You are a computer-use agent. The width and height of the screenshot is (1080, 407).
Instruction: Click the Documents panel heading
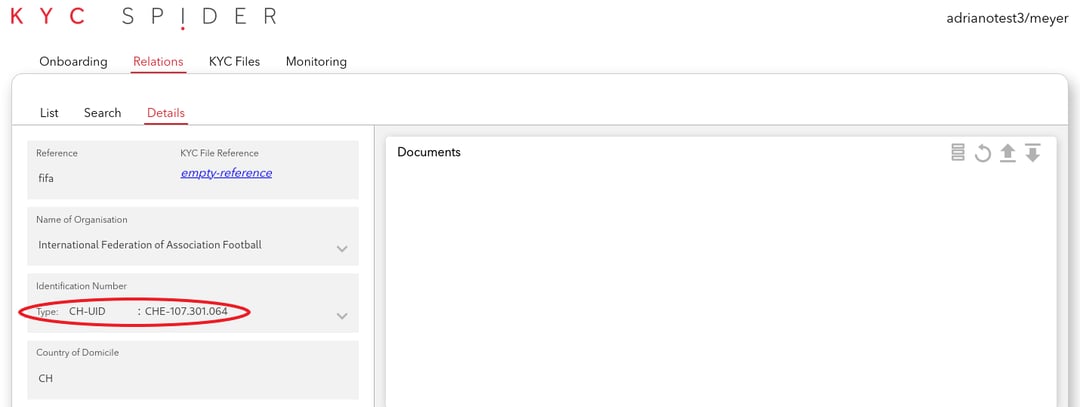tap(429, 152)
